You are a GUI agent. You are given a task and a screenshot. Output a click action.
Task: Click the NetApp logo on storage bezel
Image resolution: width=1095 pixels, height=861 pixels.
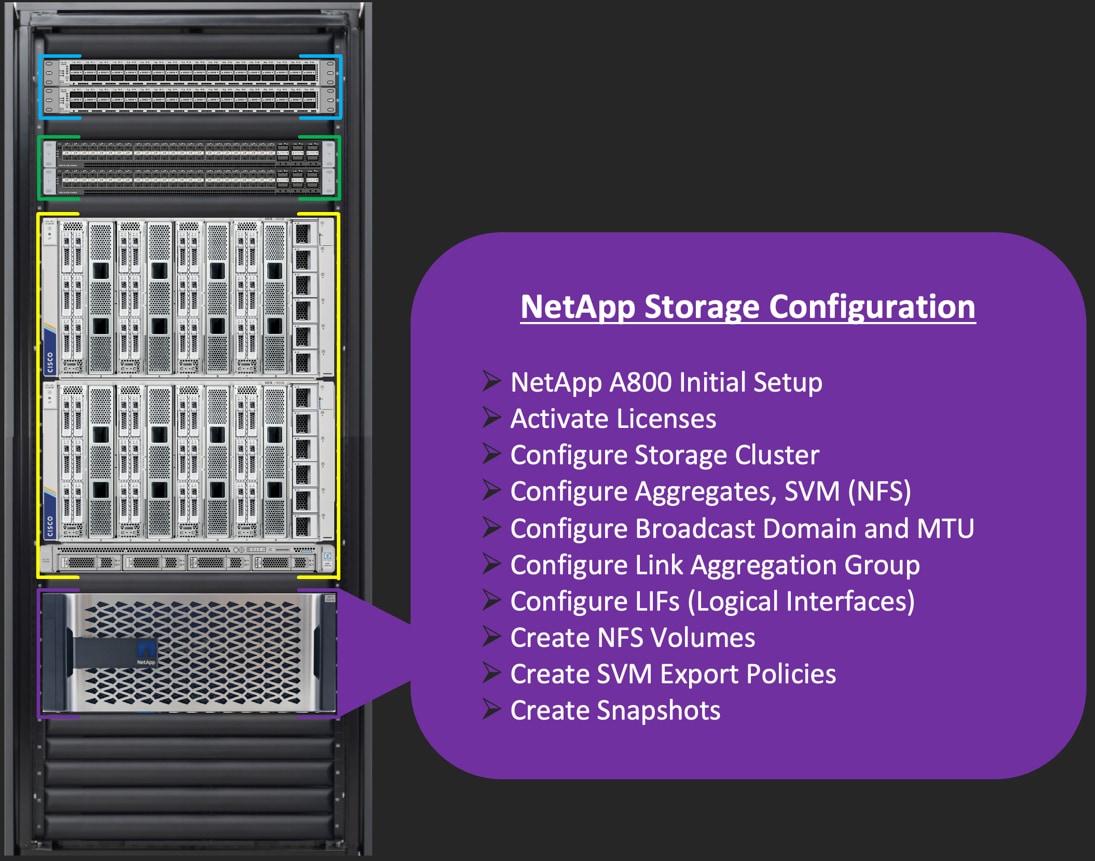(x=146, y=651)
